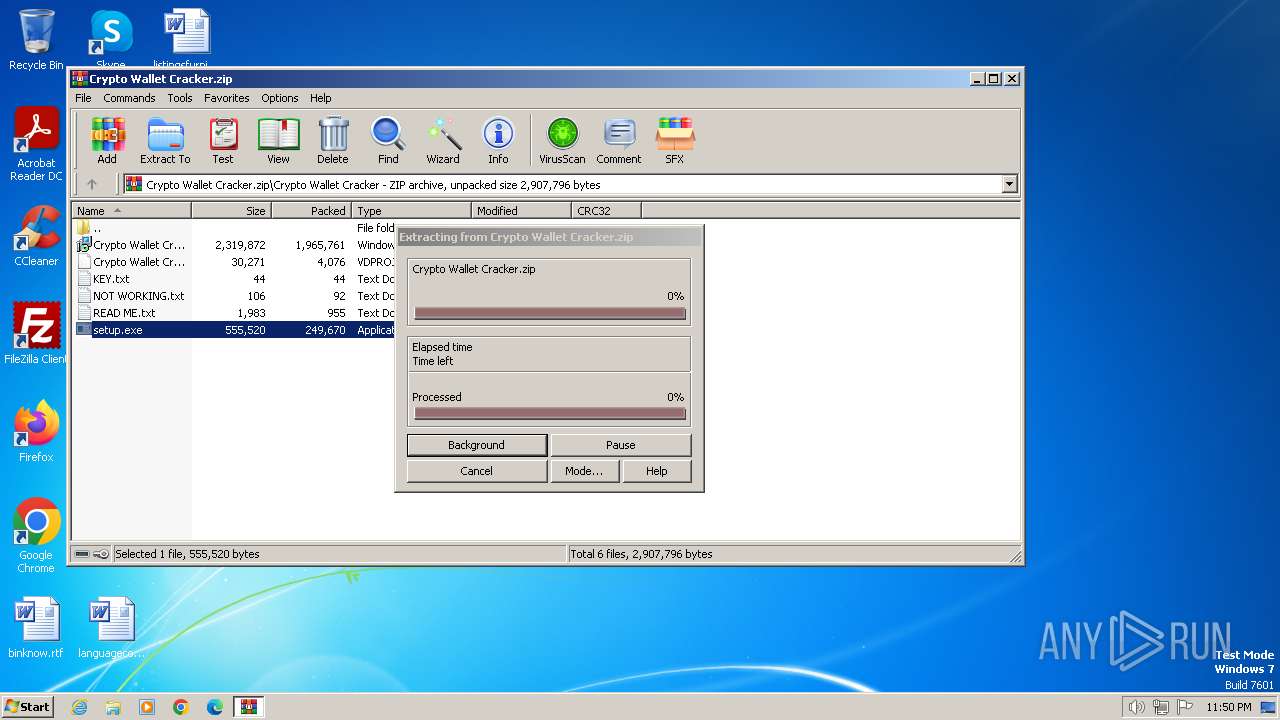Open binknow.rtf document on desktop
The height and width of the screenshot is (720, 1280).
36,628
